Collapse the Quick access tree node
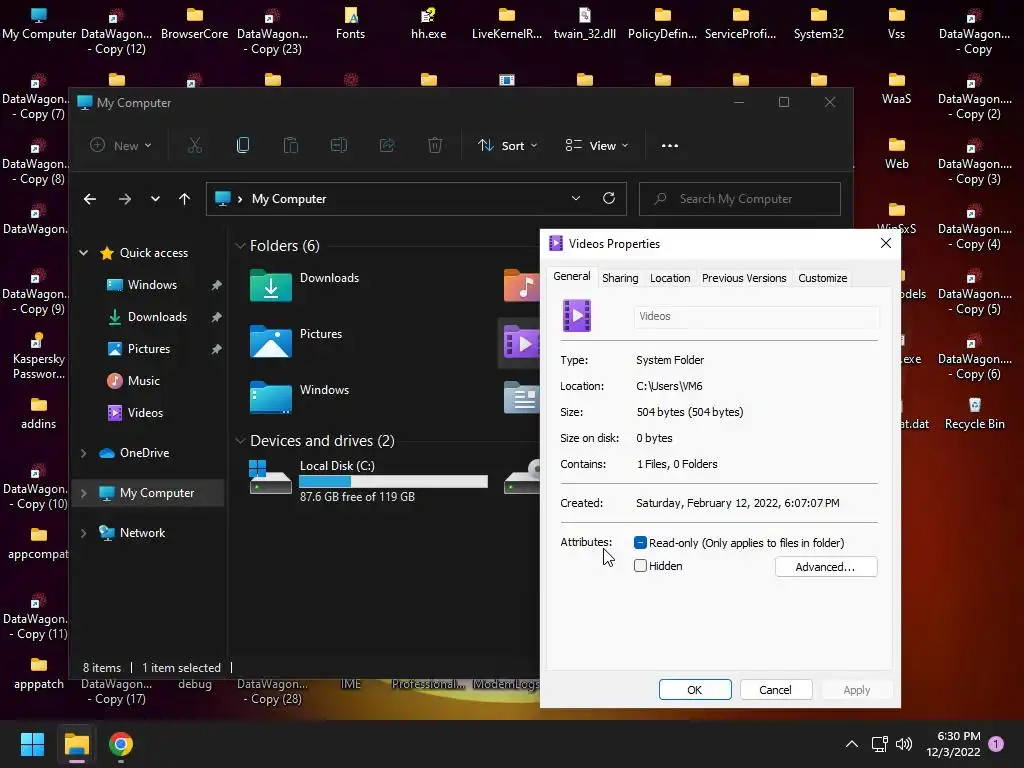 [x=84, y=253]
